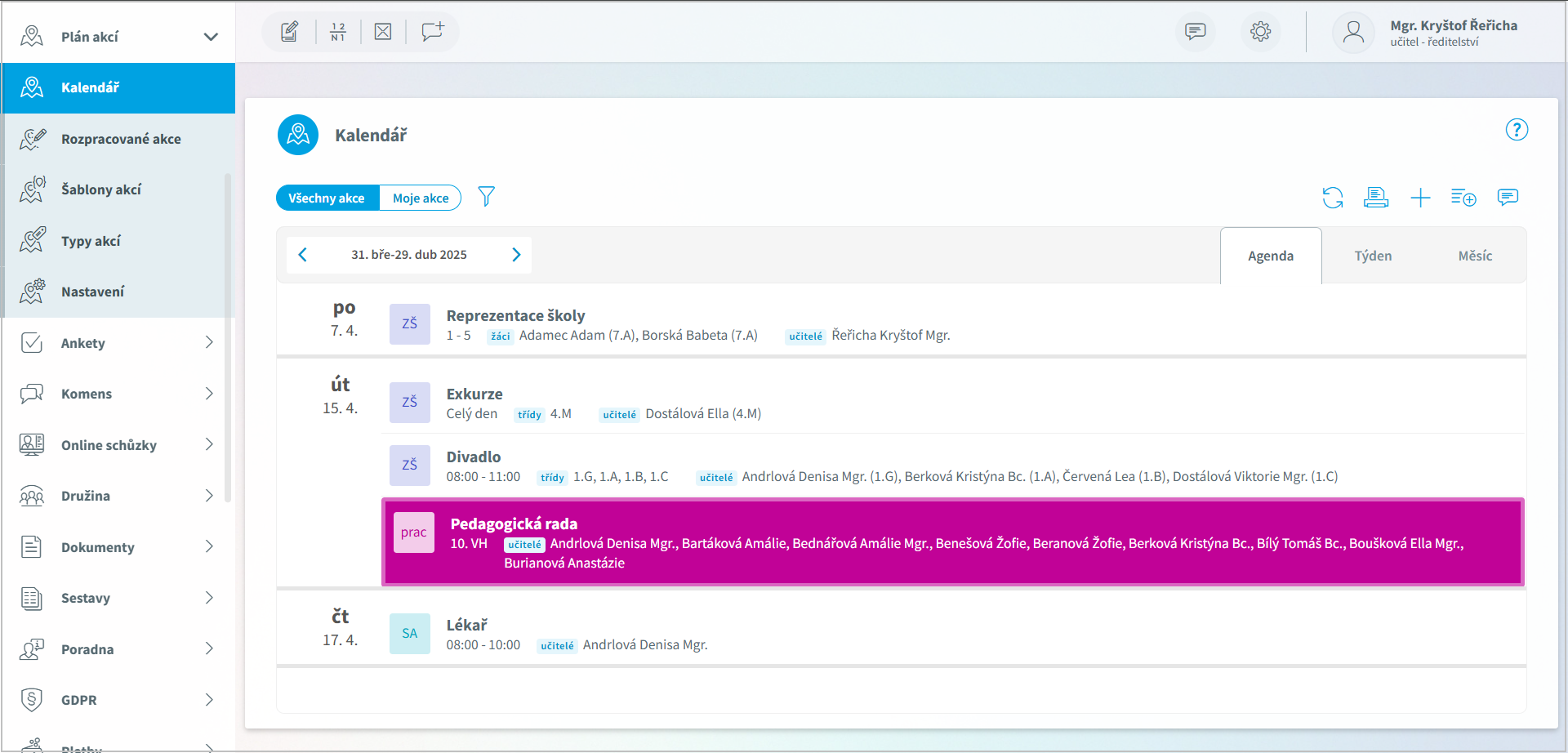1568x753 pixels.
Task: Click the date range 31. bře-29. dub 2025
Action: point(409,255)
